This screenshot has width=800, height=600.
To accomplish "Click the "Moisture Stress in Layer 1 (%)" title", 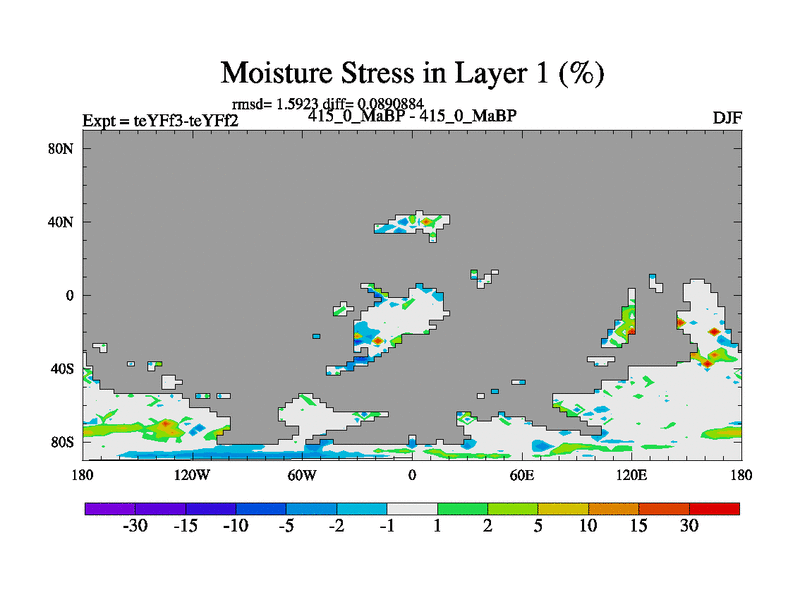I will (x=412, y=73).
